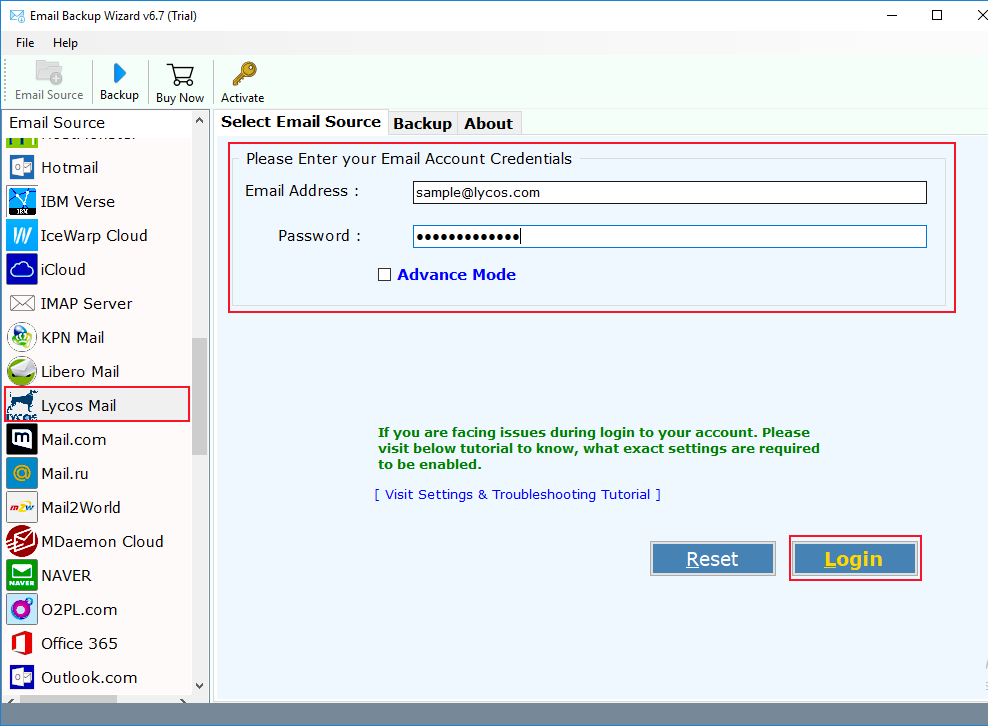This screenshot has width=988, height=726.
Task: Click the Backup toolbar play icon
Action: (x=119, y=73)
